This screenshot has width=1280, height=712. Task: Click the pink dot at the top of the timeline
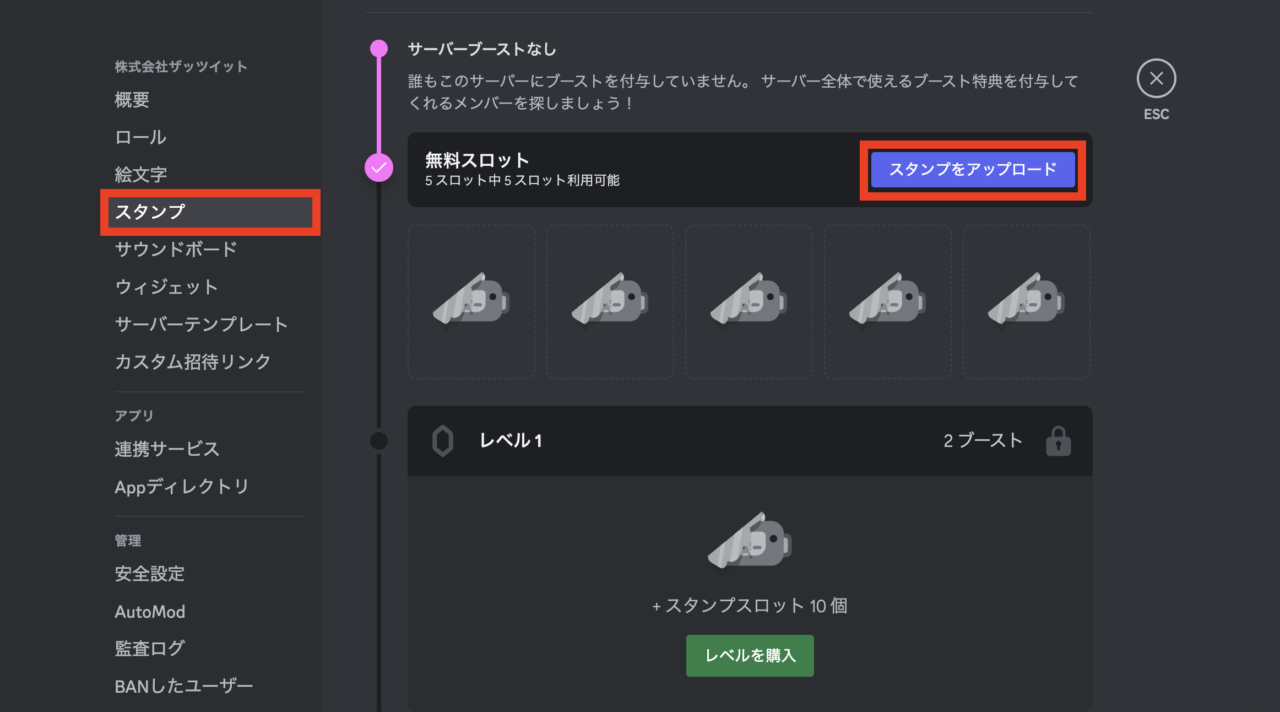coord(378,47)
